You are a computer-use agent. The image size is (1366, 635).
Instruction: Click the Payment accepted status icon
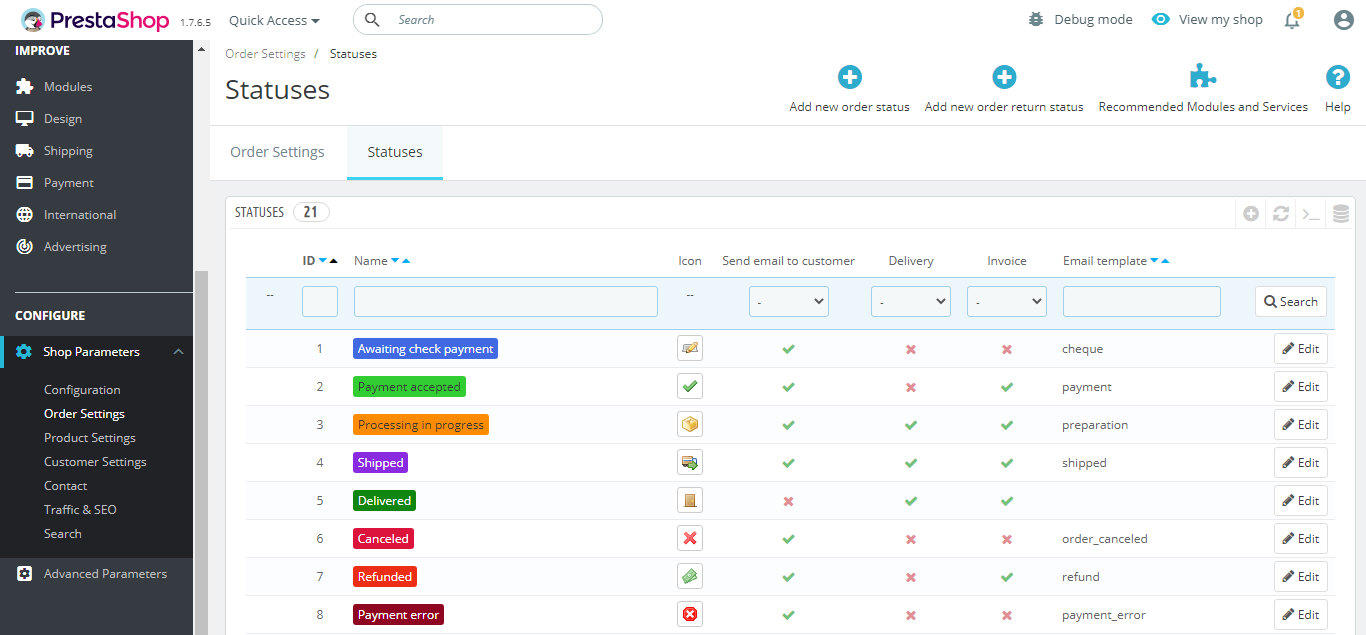(690, 386)
